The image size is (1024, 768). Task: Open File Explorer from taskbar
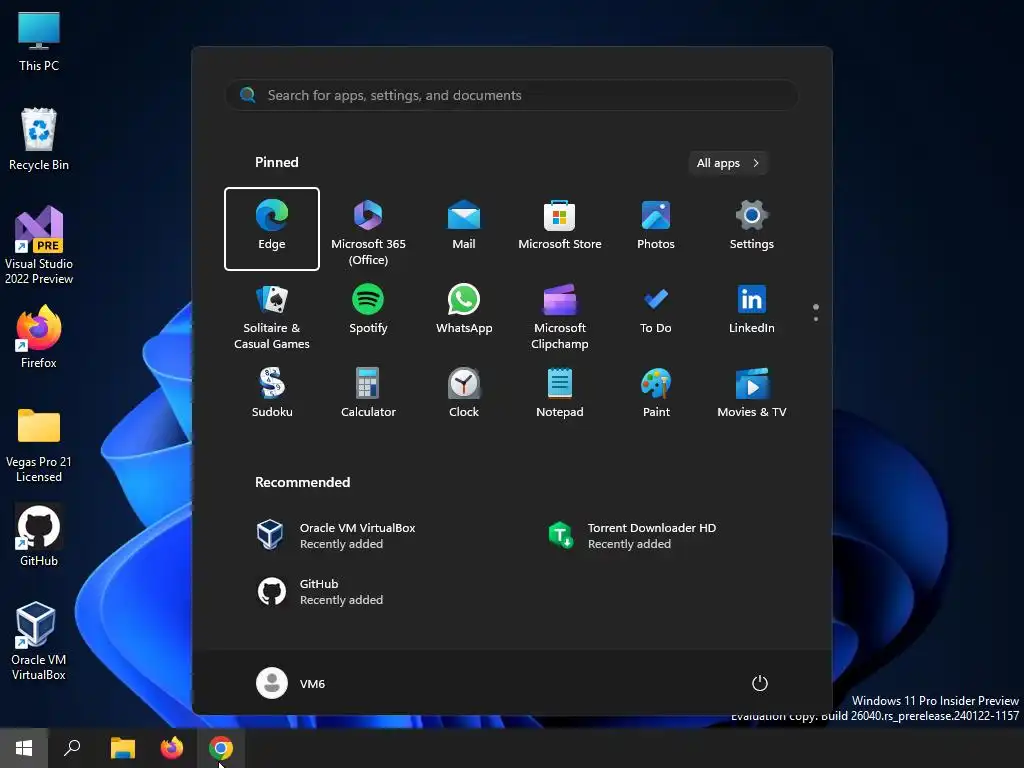tap(122, 748)
